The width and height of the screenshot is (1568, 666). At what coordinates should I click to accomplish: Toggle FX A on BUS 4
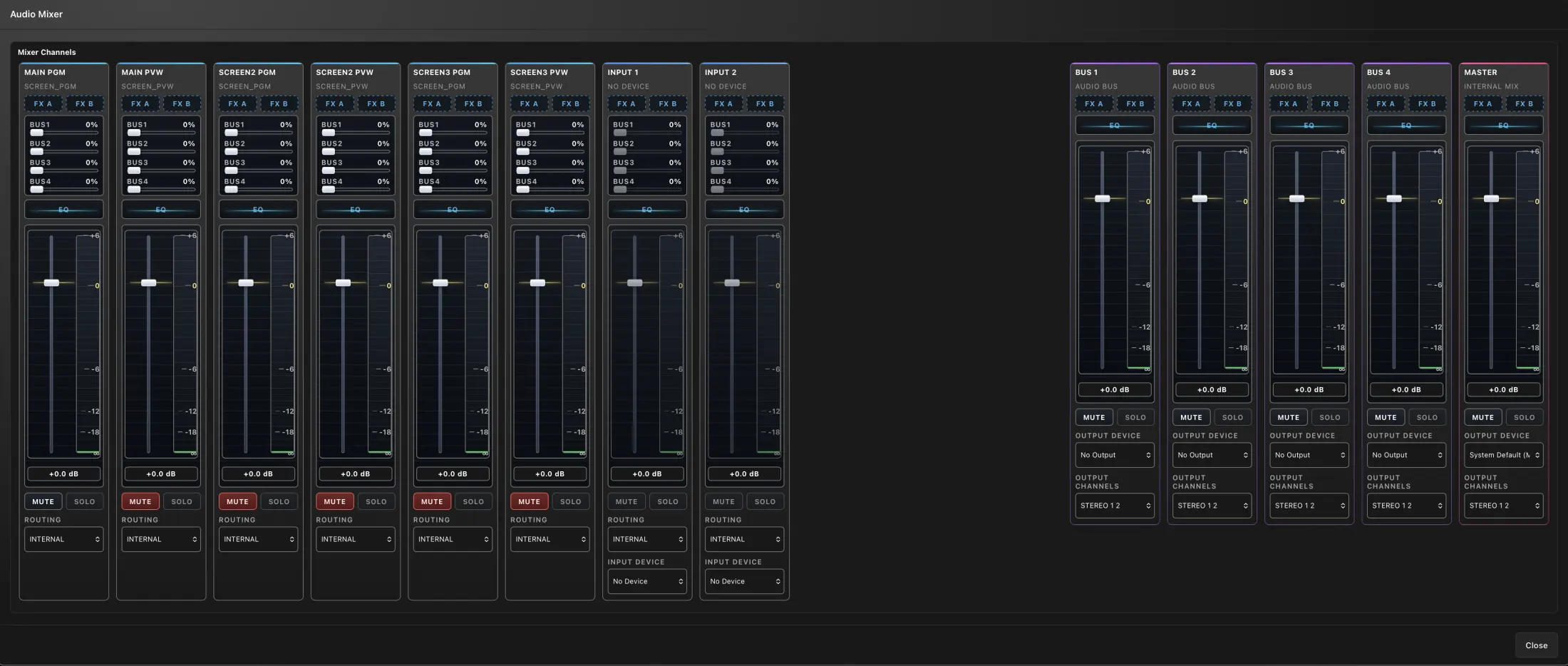point(1386,104)
